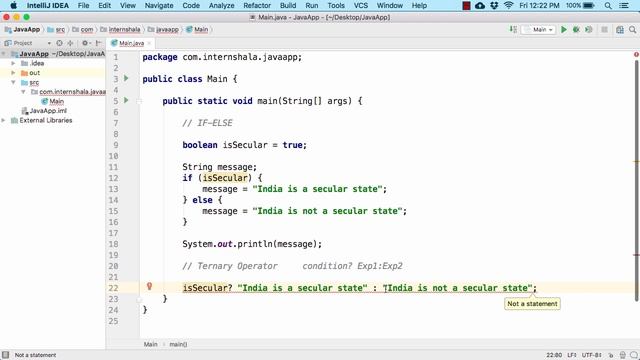
Task: Open the Refactor menu
Action: coord(257,5)
